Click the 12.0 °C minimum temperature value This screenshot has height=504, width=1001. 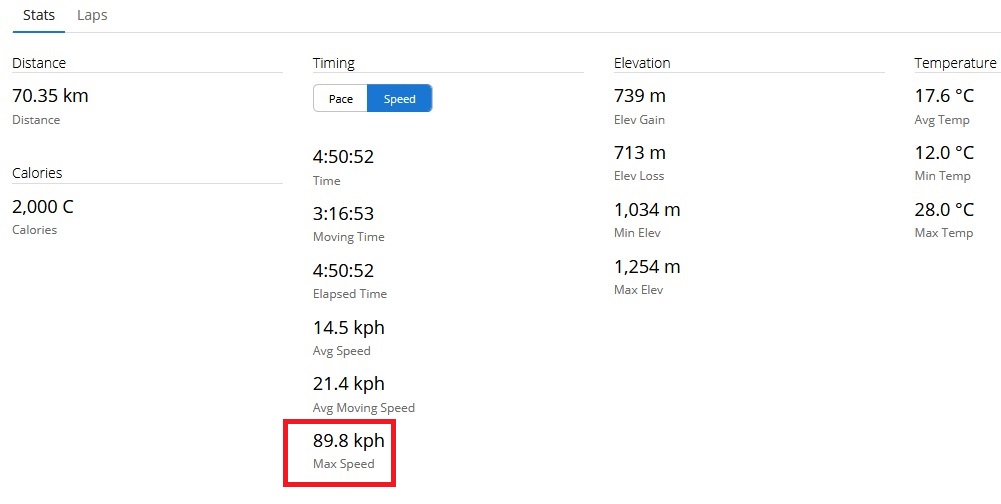tap(944, 153)
